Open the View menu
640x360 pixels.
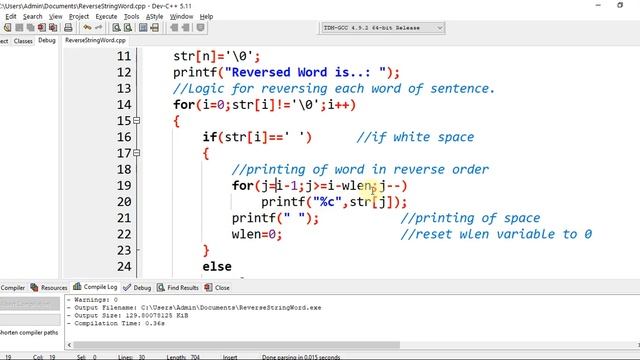coord(56,16)
